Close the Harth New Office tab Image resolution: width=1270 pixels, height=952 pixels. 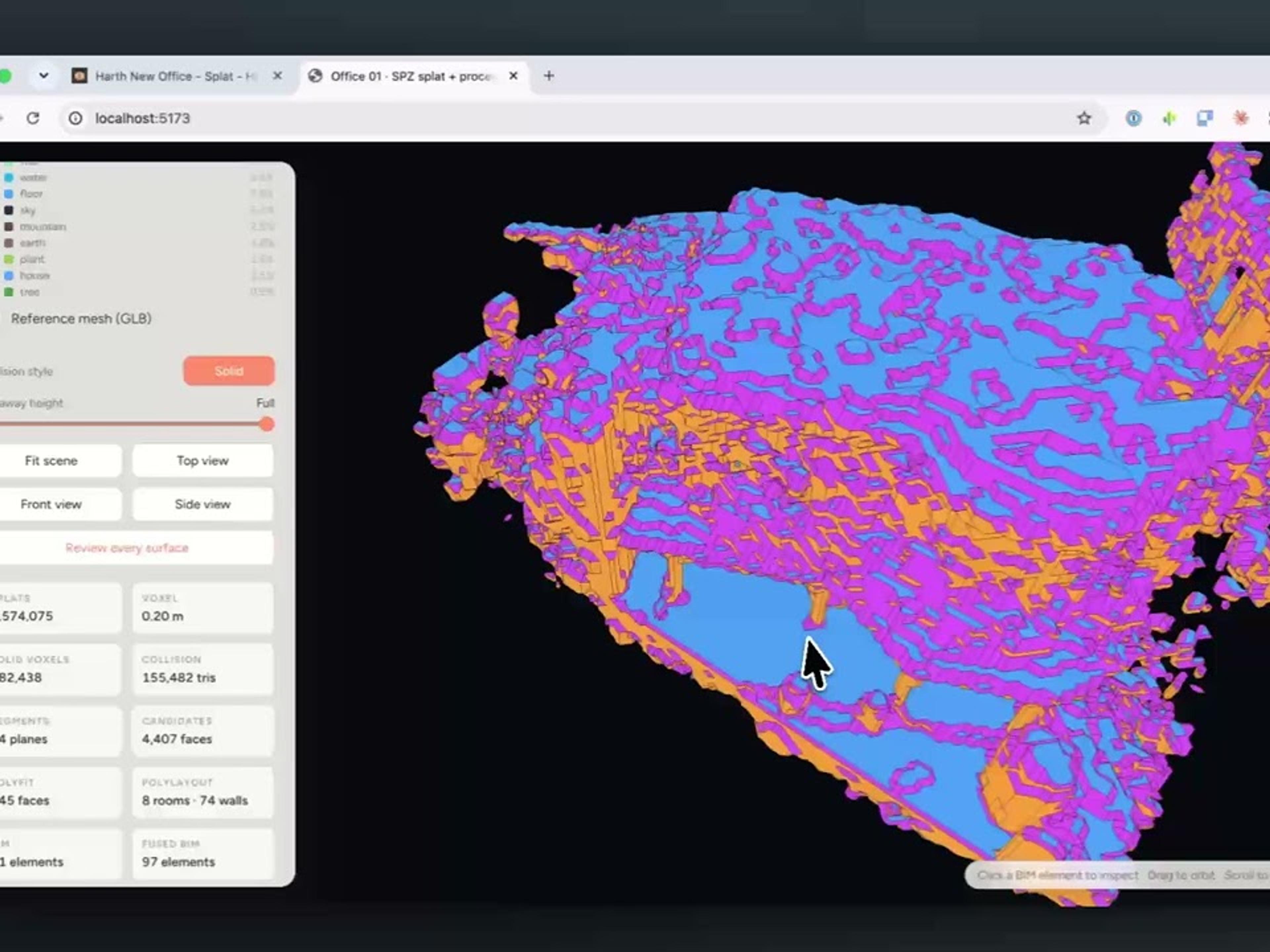[x=277, y=76]
